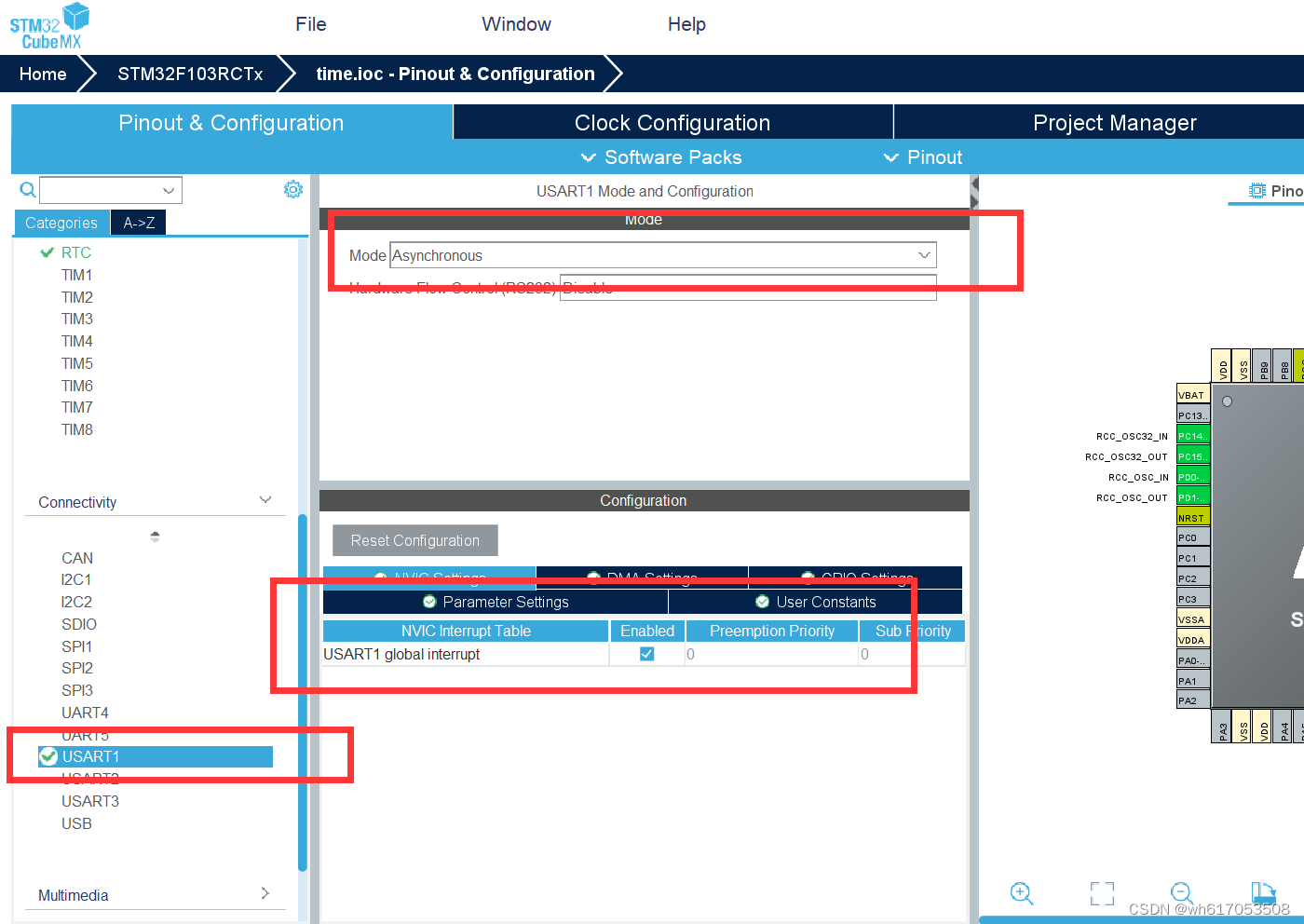Screen dimensions: 1304x924
Task: Select TIM1 in the timers list
Action: tap(76, 275)
